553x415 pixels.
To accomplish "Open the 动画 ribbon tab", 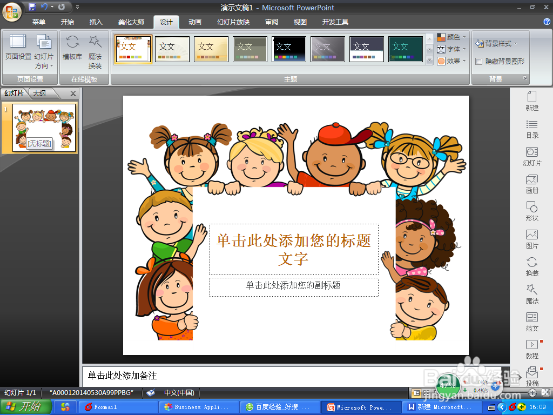I will [x=195, y=22].
